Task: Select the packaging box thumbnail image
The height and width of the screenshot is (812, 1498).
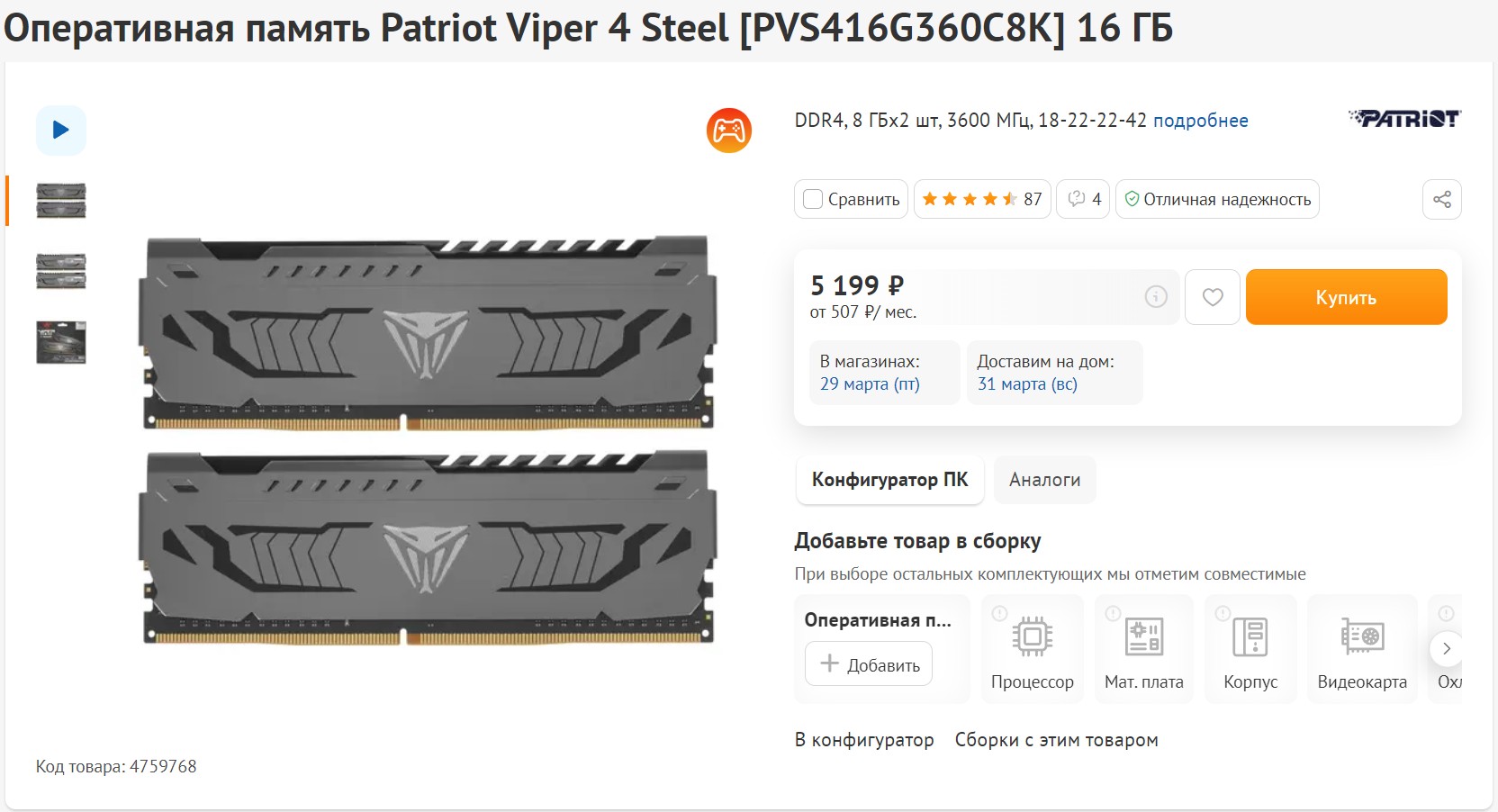Action: (61, 343)
